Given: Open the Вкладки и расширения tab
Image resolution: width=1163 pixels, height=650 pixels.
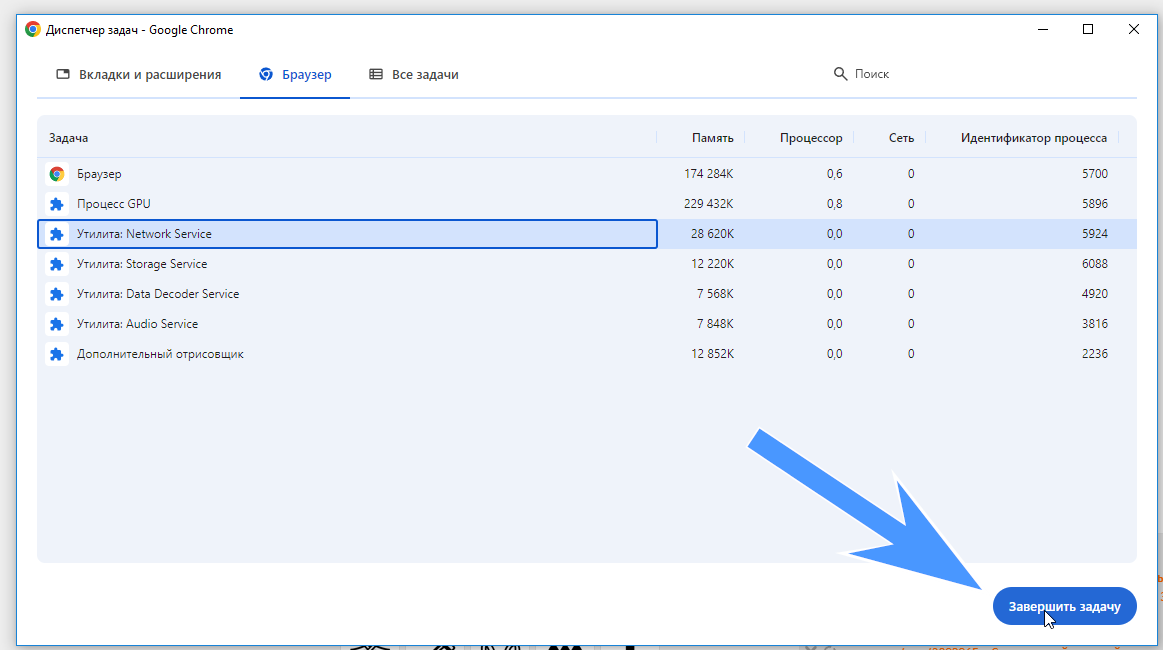Looking at the screenshot, I should pyautogui.click(x=139, y=74).
